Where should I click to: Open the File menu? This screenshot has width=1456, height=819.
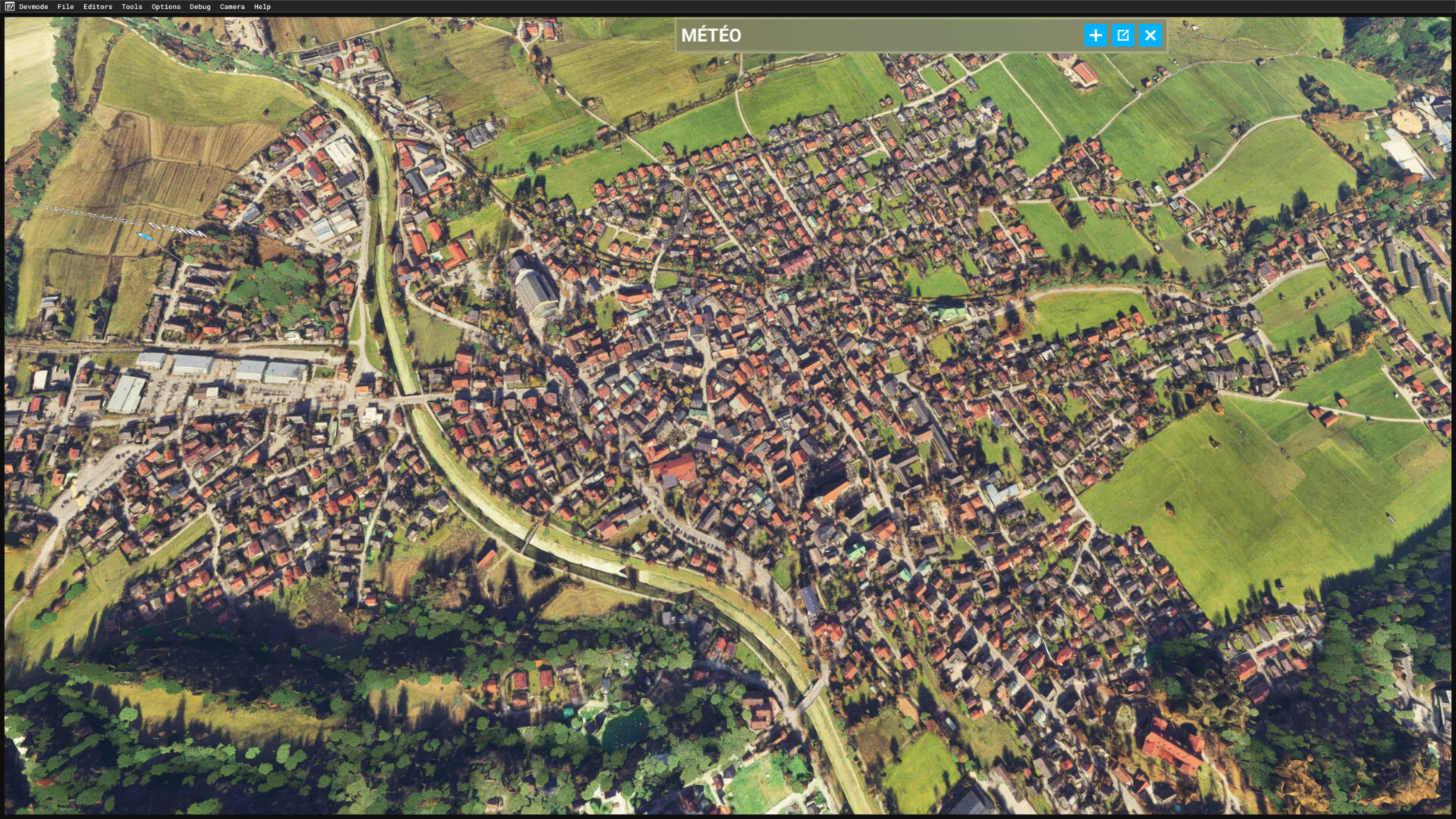(65, 6)
